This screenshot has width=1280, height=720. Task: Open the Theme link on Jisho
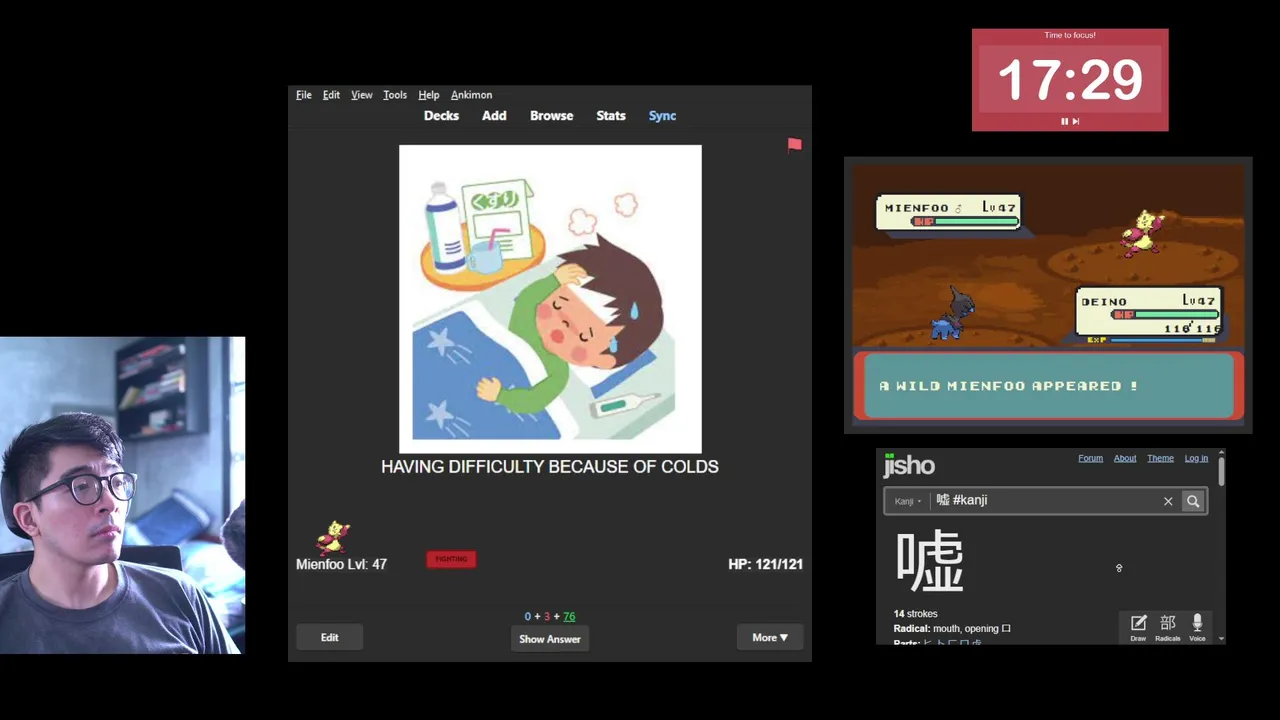1160,458
